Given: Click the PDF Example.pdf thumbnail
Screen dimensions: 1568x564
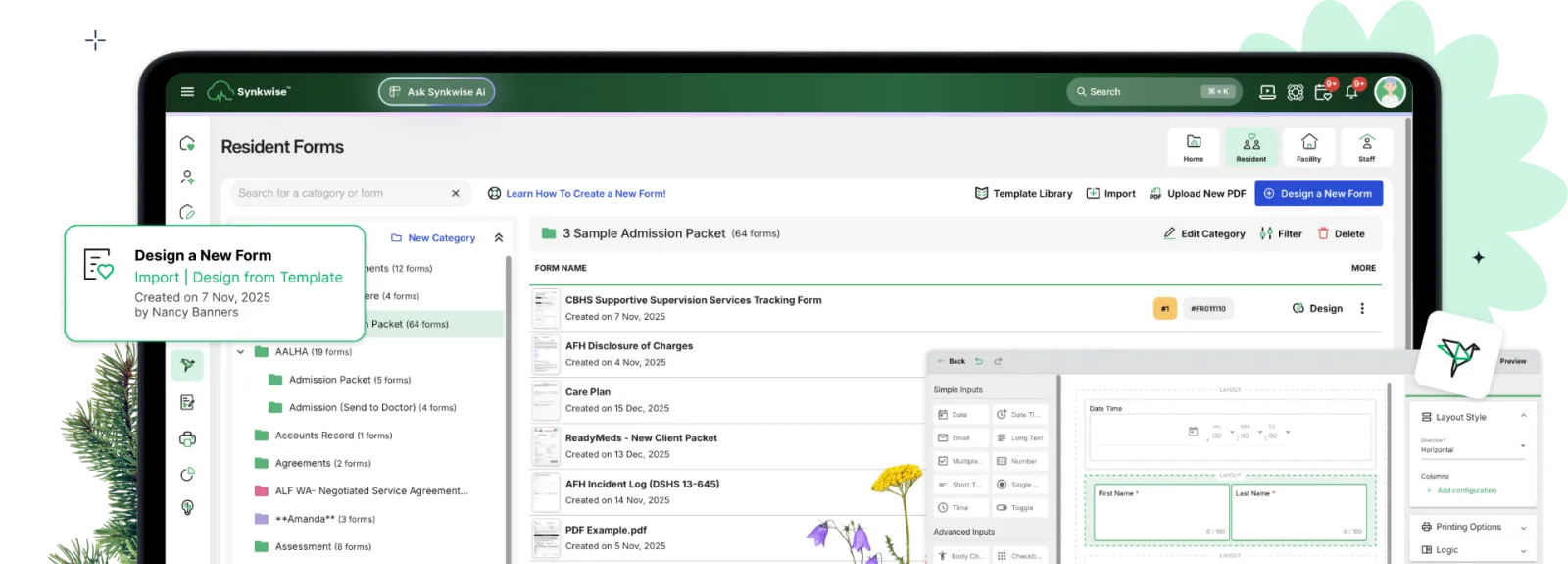Looking at the screenshot, I should 546,538.
